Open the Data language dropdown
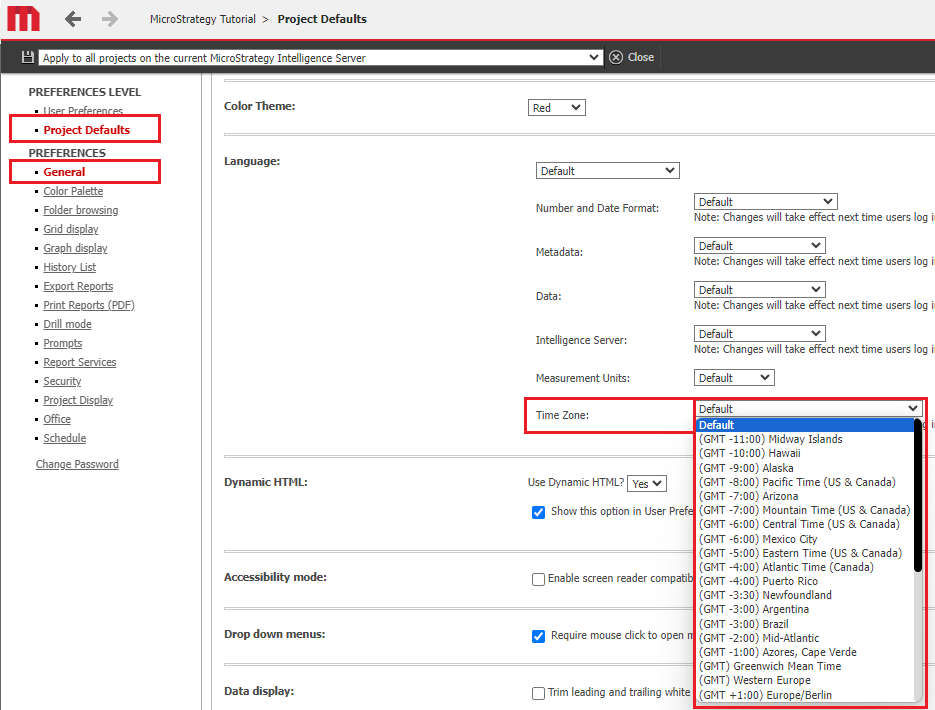Image resolution: width=935 pixels, height=710 pixels. pos(760,290)
